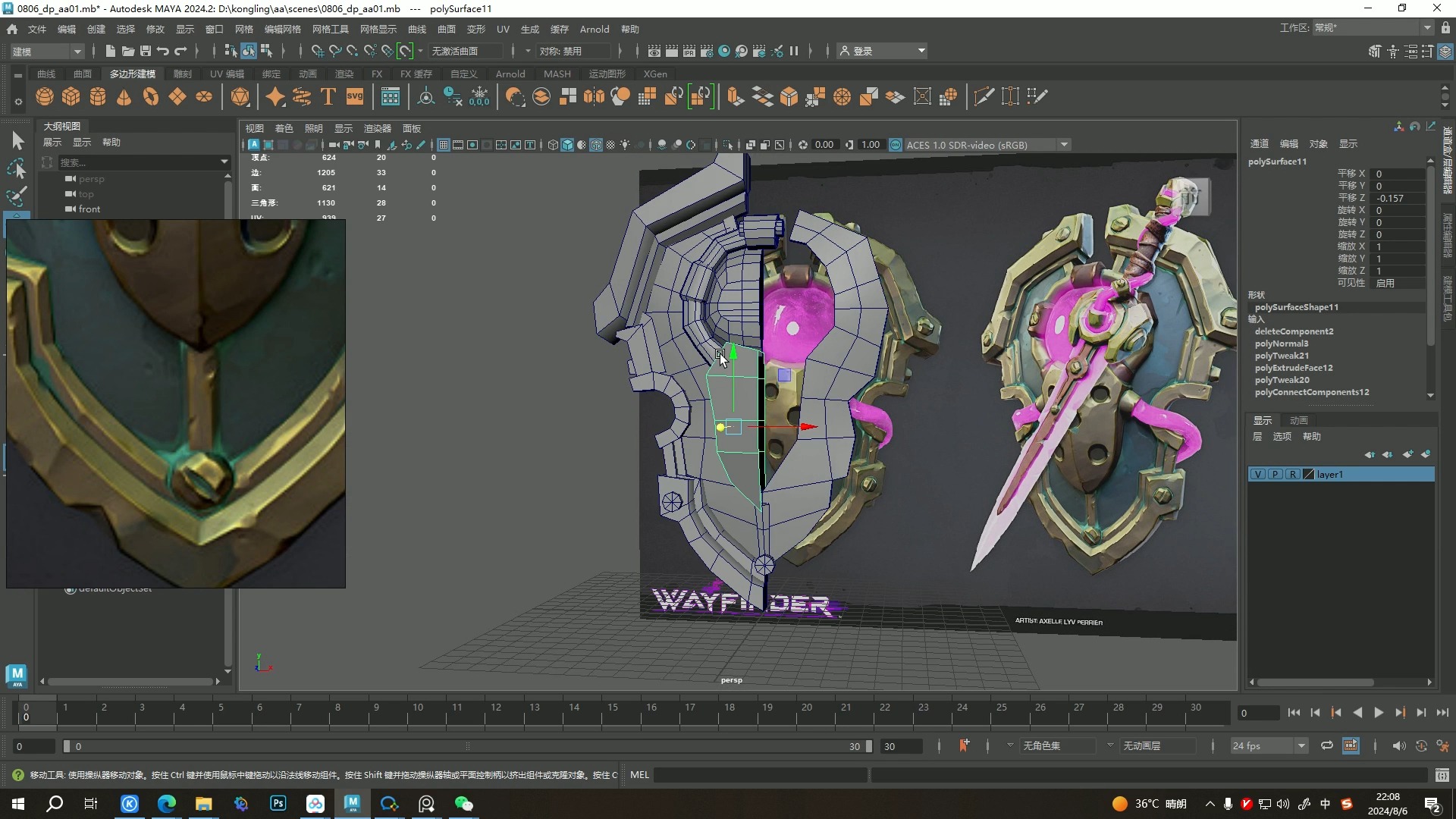Open the modeling menu set dropdown

pos(47,51)
